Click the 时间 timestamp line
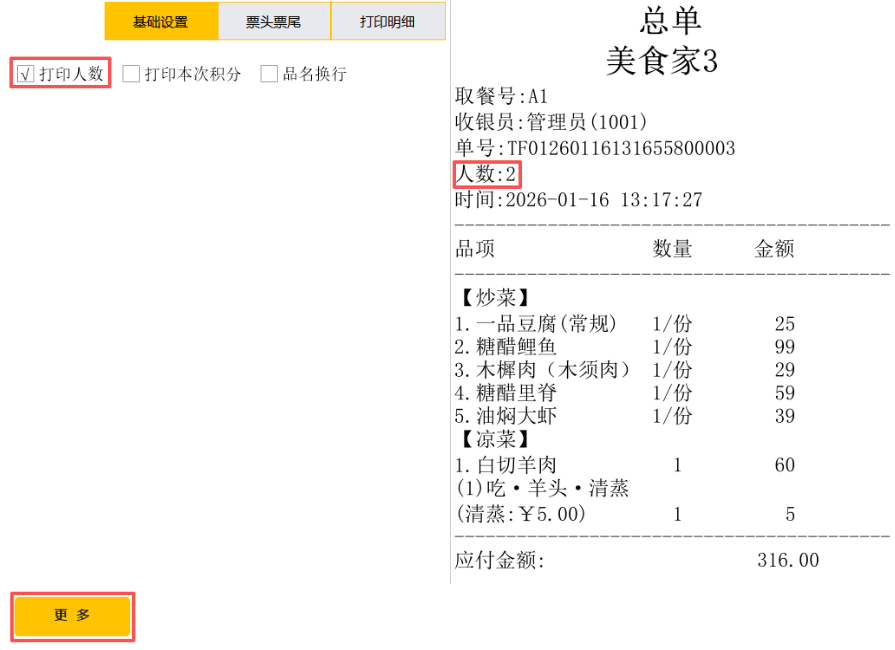The height and width of the screenshot is (650, 895). point(579,200)
